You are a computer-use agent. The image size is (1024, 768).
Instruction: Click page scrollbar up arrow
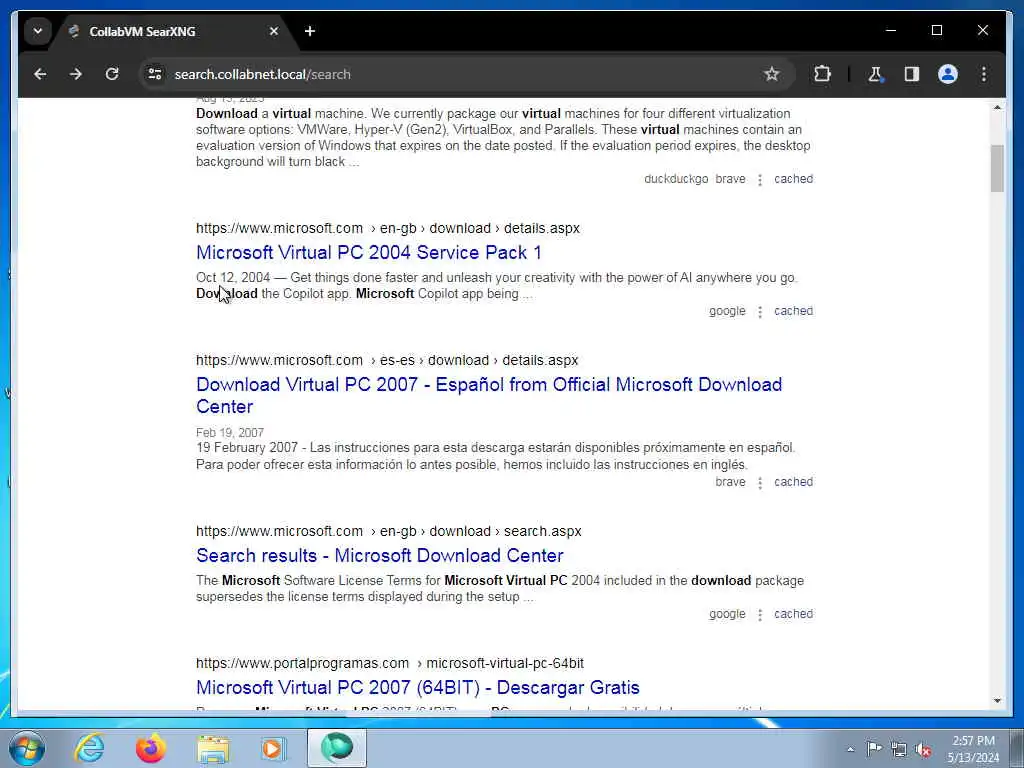pos(997,107)
